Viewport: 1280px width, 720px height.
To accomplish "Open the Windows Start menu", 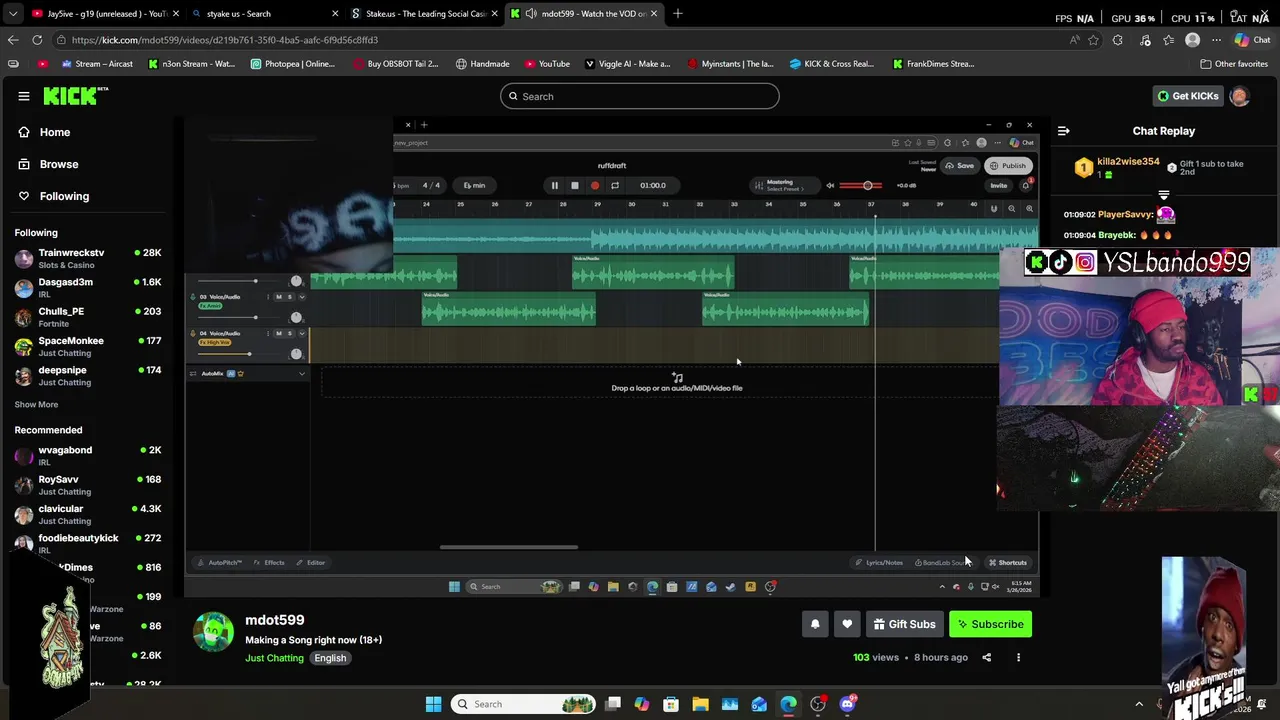I will (x=433, y=704).
